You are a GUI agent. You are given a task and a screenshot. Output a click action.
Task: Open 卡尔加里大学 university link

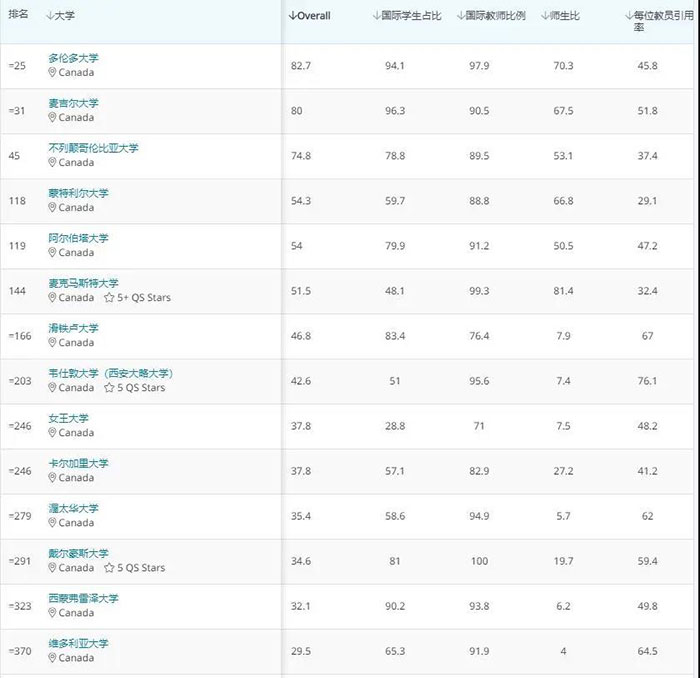pyautogui.click(x=78, y=463)
